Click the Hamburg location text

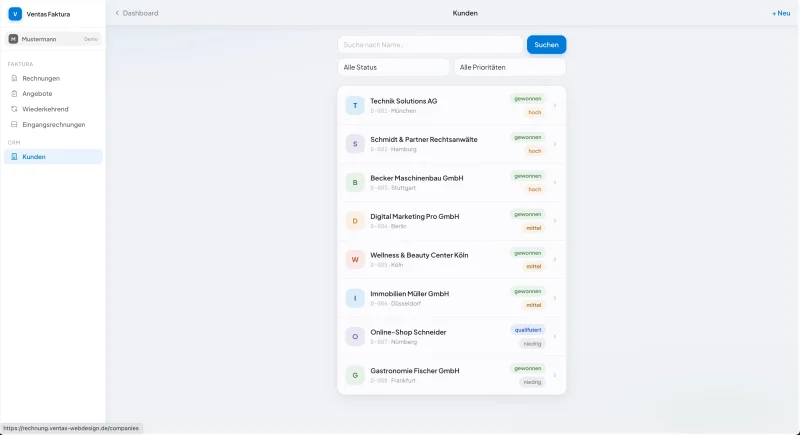pyautogui.click(x=404, y=149)
